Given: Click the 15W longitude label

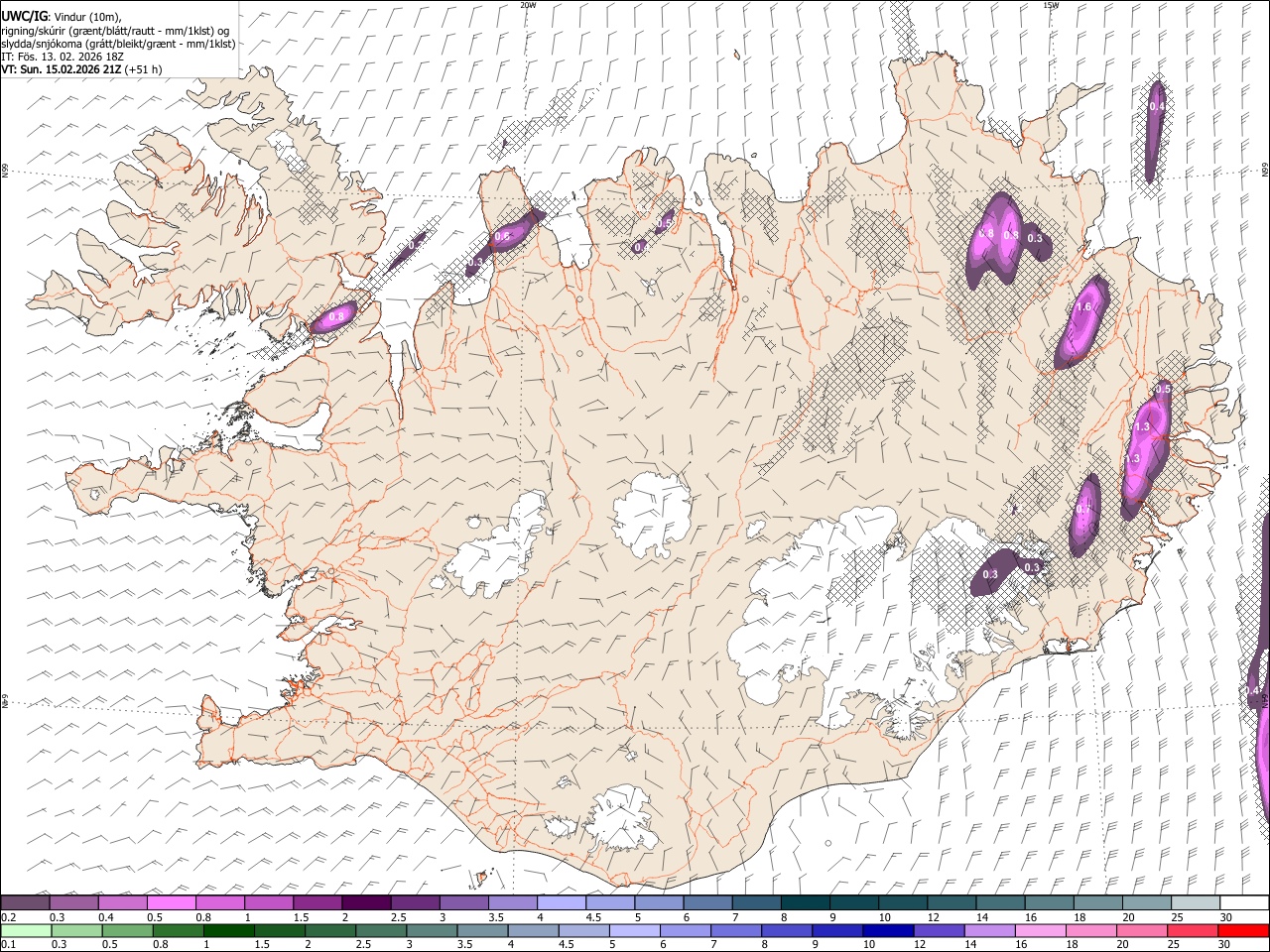Looking at the screenshot, I should pos(1050,5).
